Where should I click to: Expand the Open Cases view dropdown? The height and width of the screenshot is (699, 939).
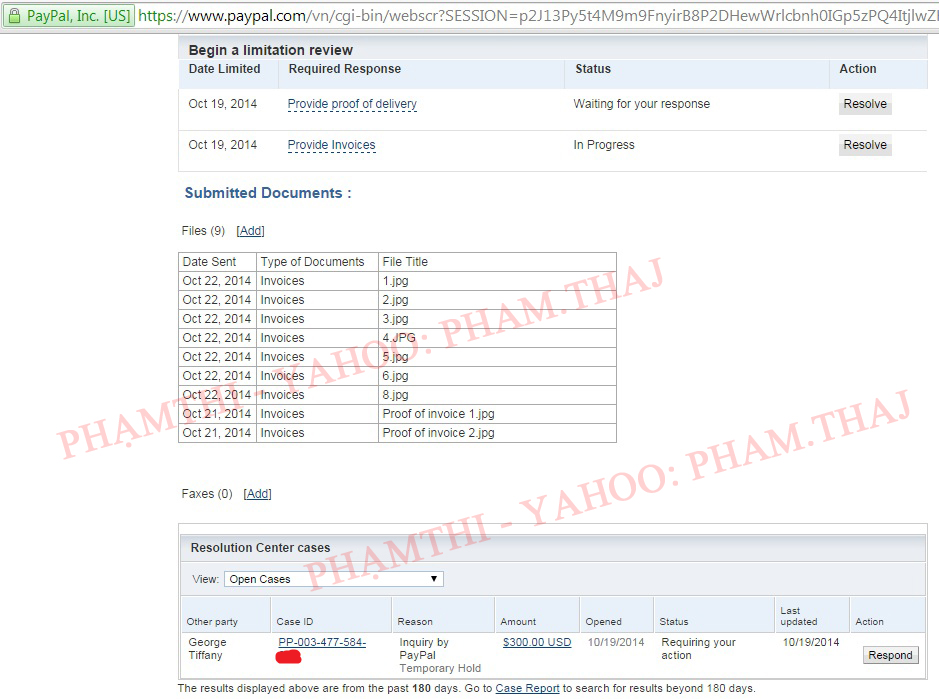point(334,579)
